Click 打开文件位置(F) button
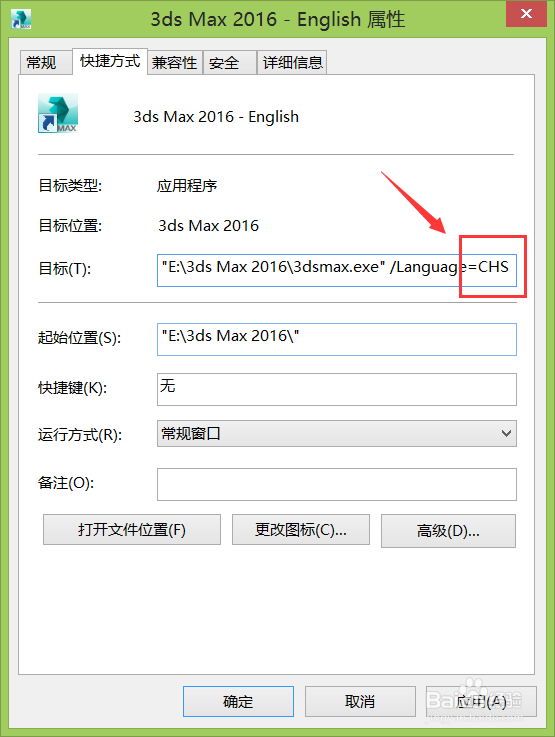This screenshot has width=555, height=737. [x=132, y=530]
